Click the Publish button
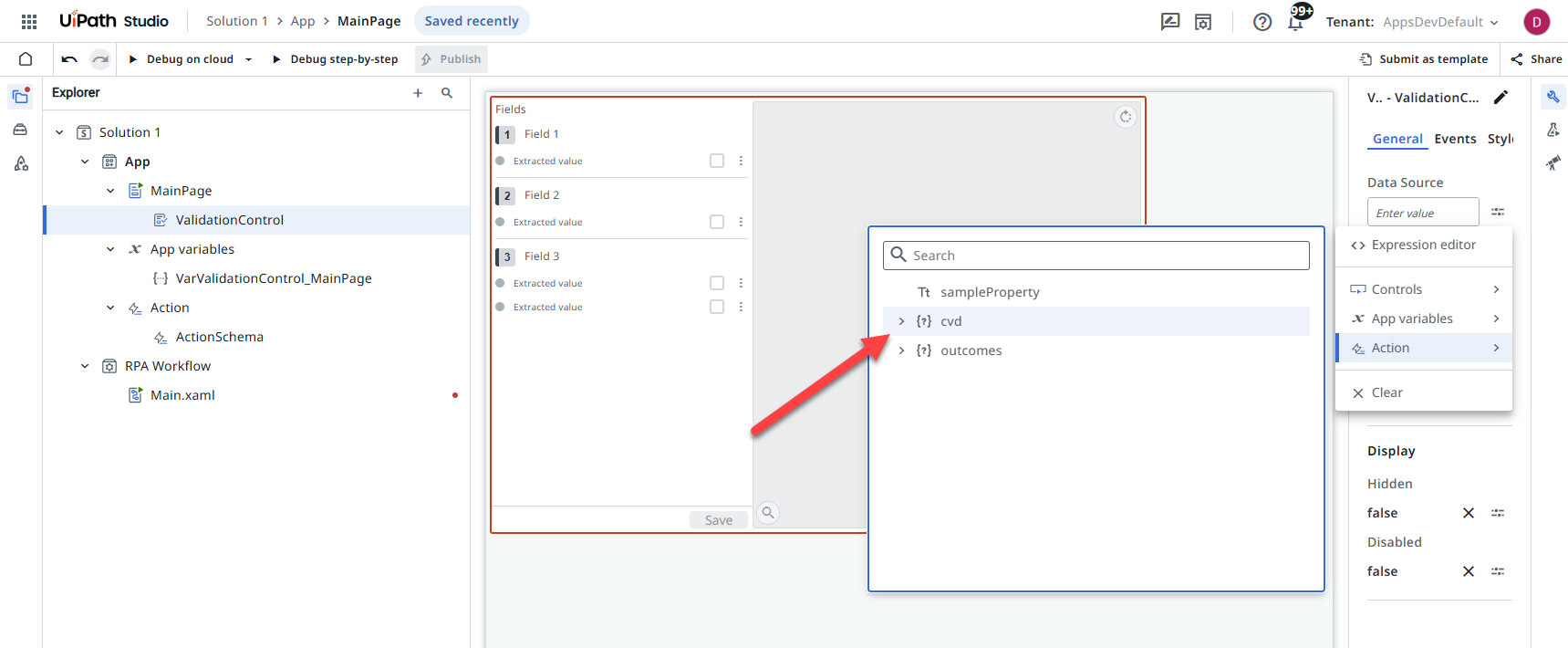Screen dimensions: 1568x648 pyautogui.click(x=452, y=59)
